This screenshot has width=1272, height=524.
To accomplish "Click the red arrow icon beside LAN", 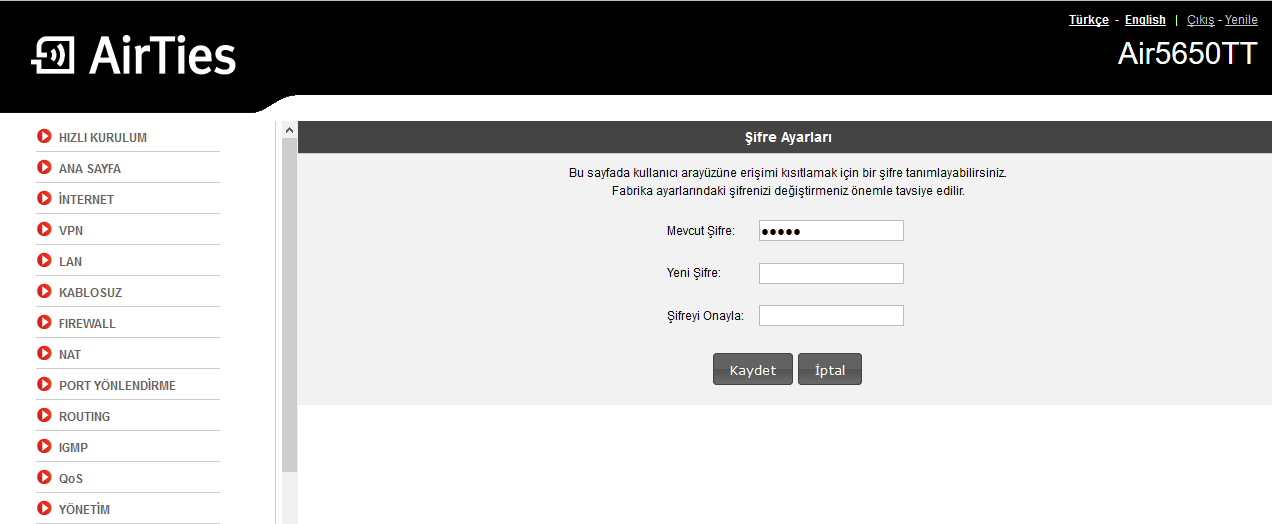I will click(x=44, y=261).
